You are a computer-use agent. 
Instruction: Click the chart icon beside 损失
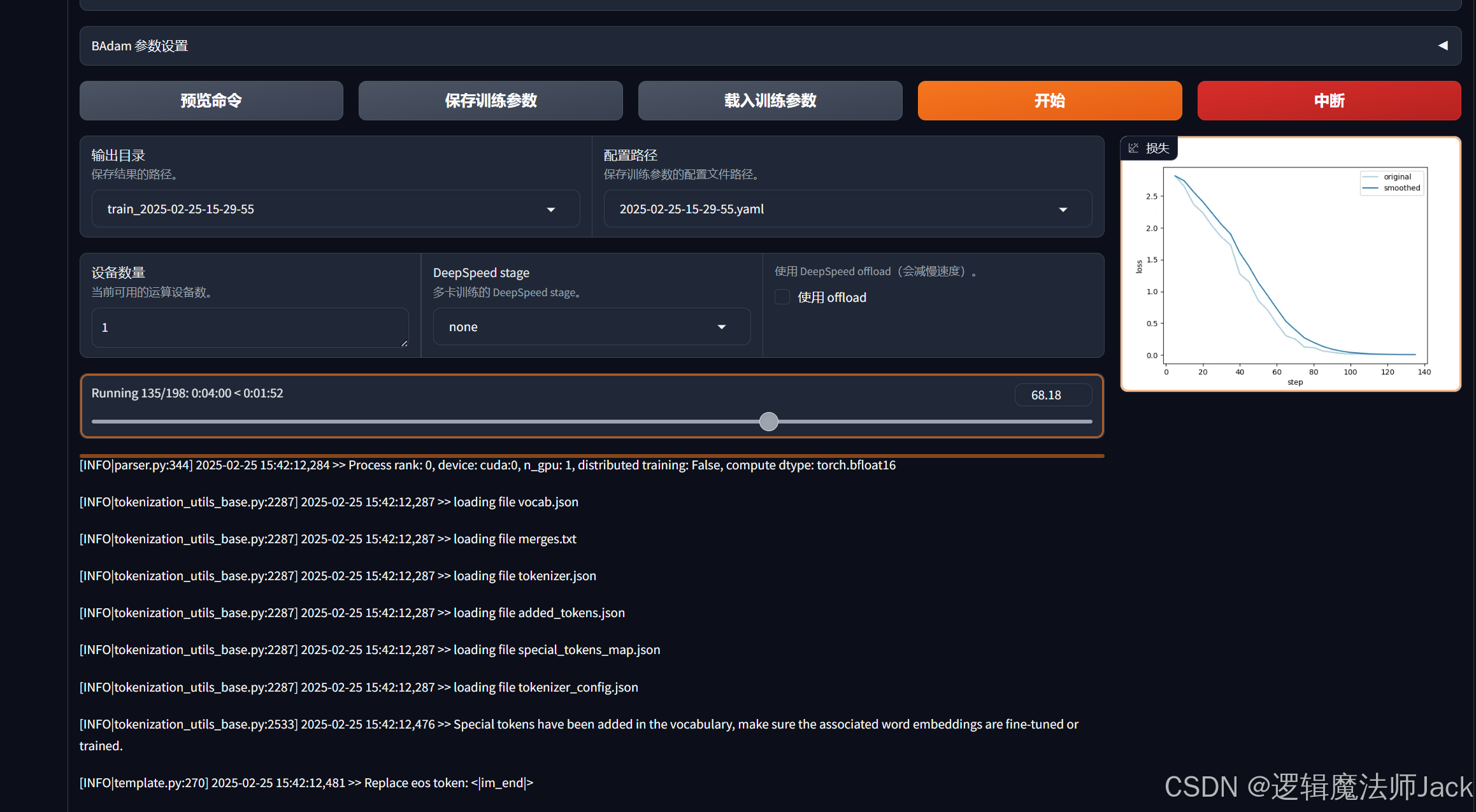point(1133,148)
